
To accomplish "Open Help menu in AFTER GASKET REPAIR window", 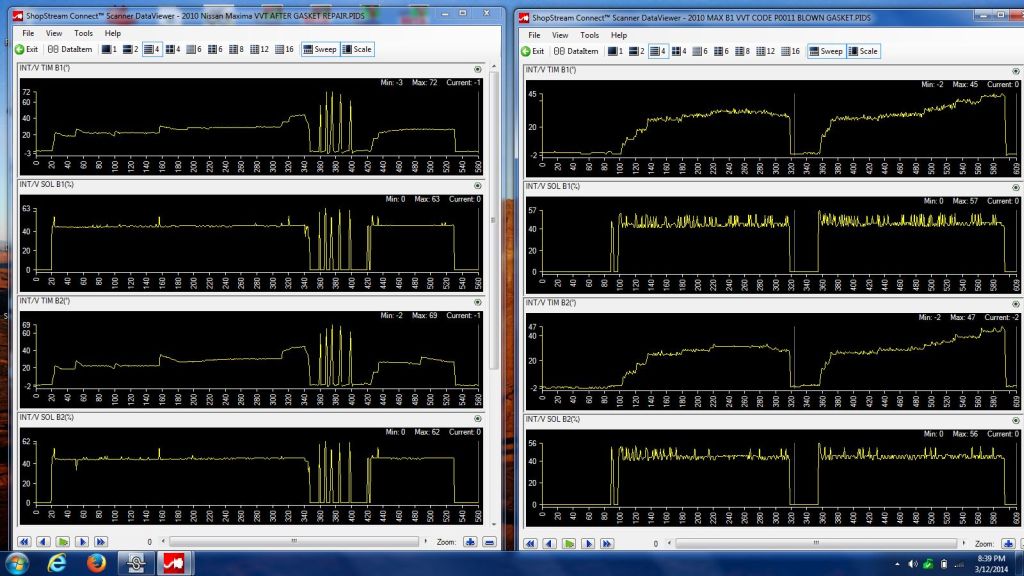I will pos(112,33).
